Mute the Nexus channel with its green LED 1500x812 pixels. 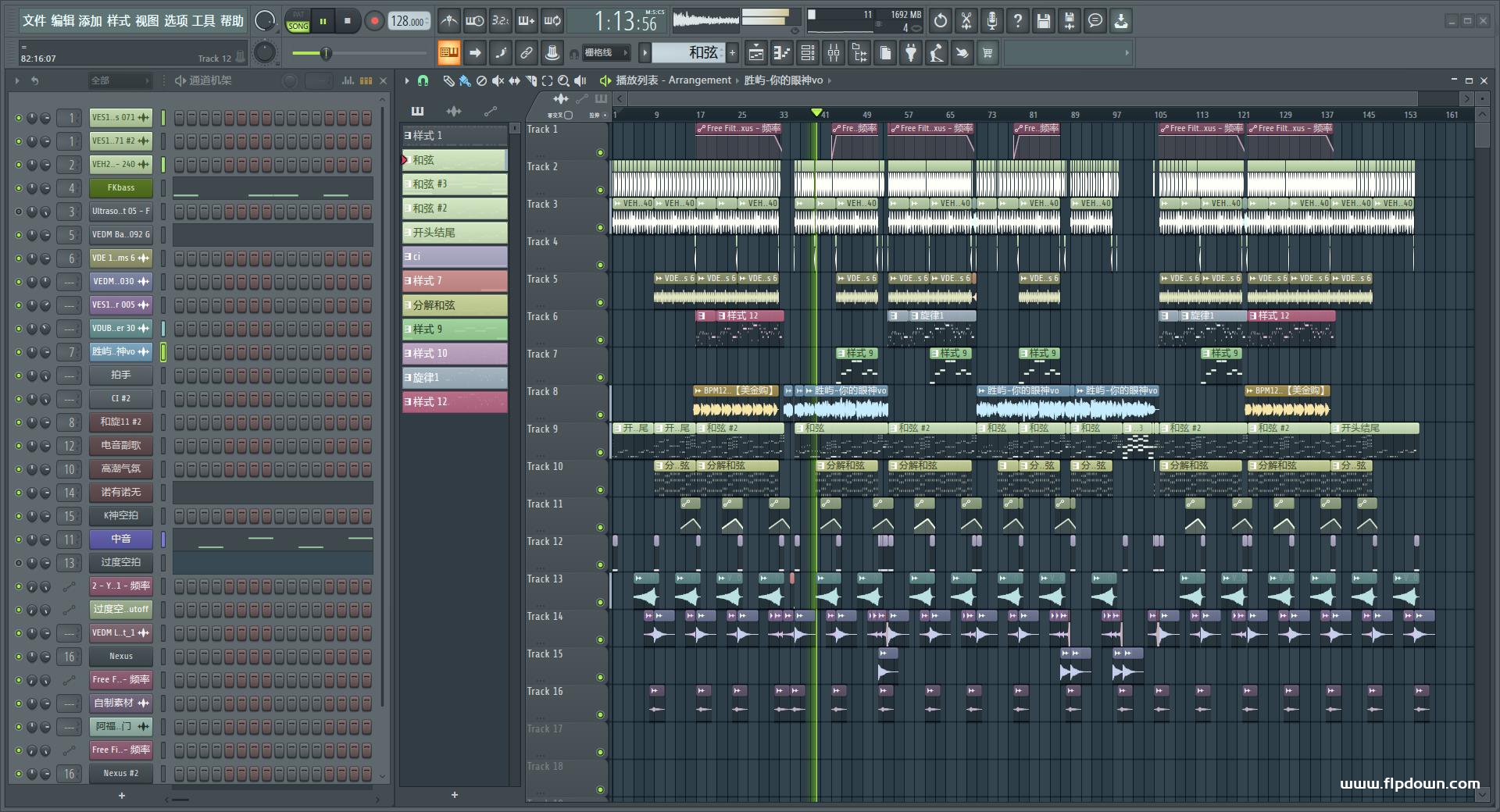pyautogui.click(x=19, y=657)
